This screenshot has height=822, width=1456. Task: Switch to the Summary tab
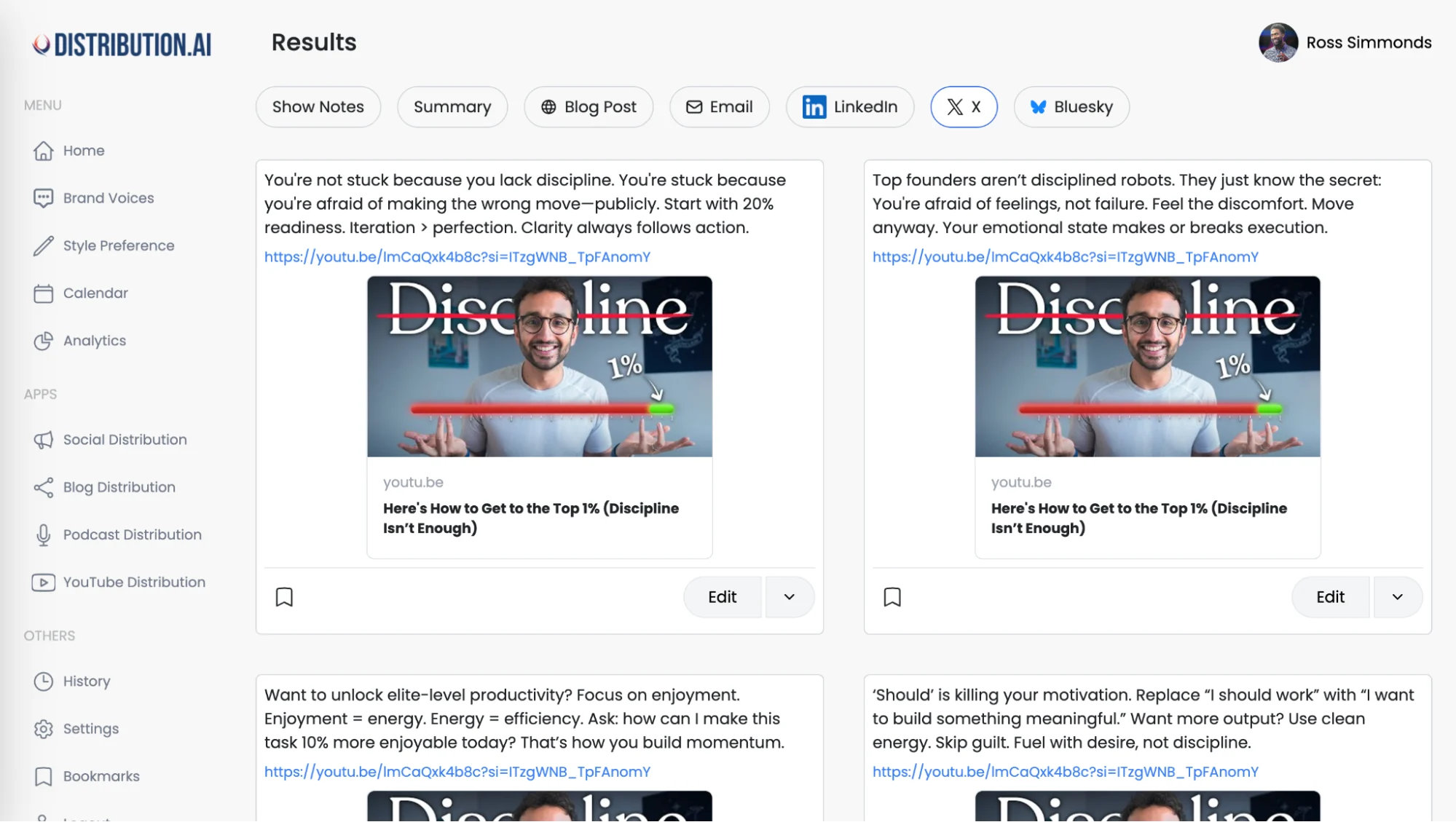(452, 107)
